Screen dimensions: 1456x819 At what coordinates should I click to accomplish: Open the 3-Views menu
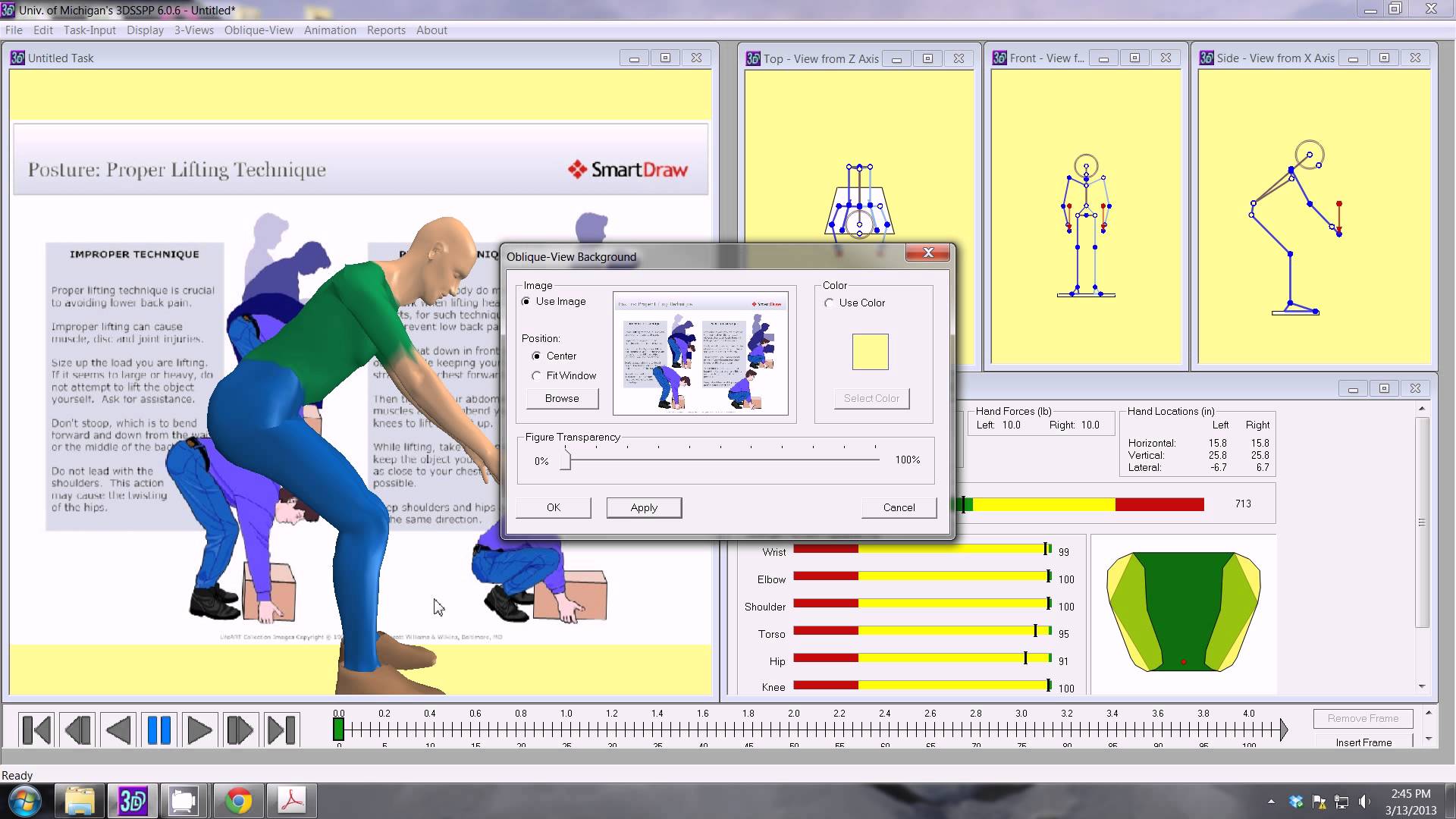tap(194, 30)
